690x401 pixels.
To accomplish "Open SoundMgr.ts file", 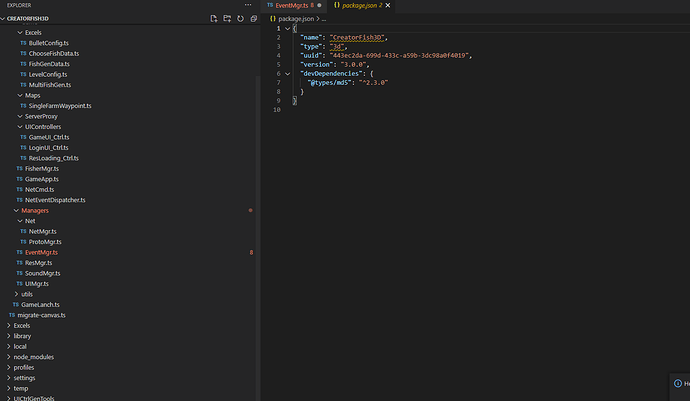I will (43, 273).
